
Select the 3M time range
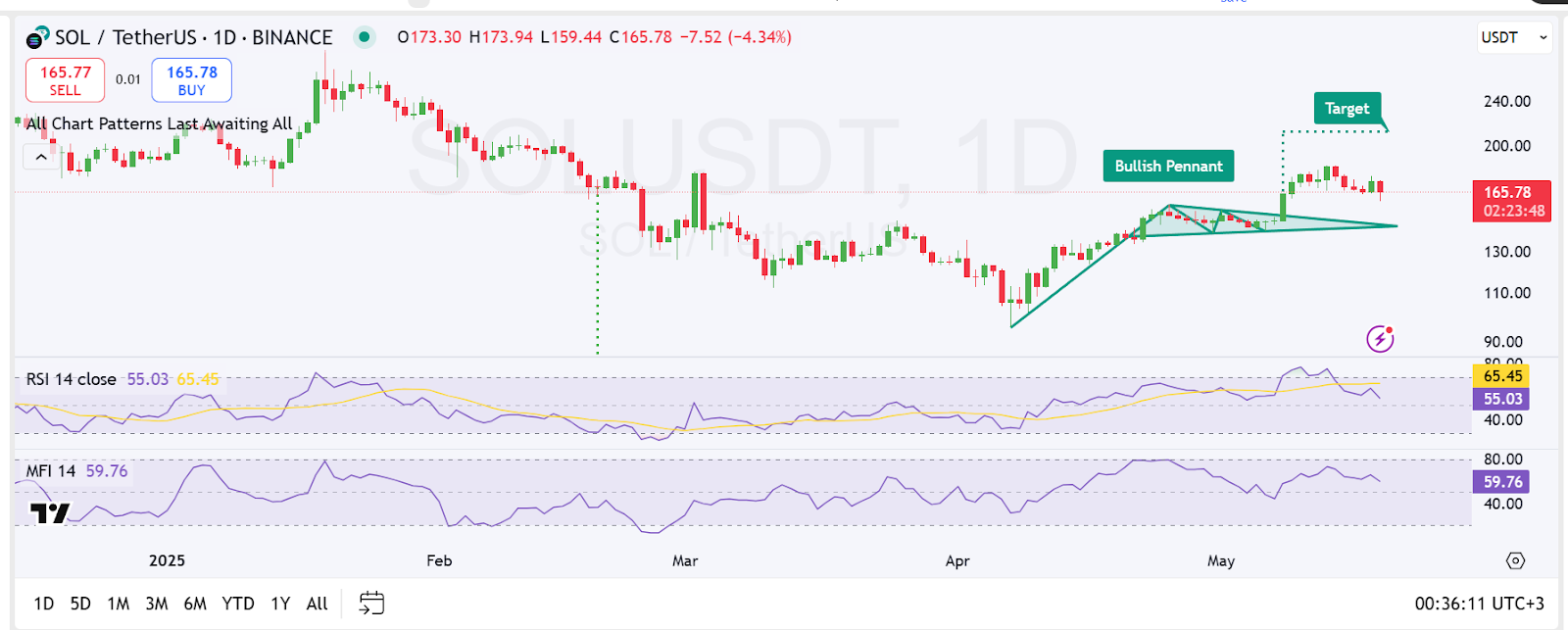(x=157, y=604)
